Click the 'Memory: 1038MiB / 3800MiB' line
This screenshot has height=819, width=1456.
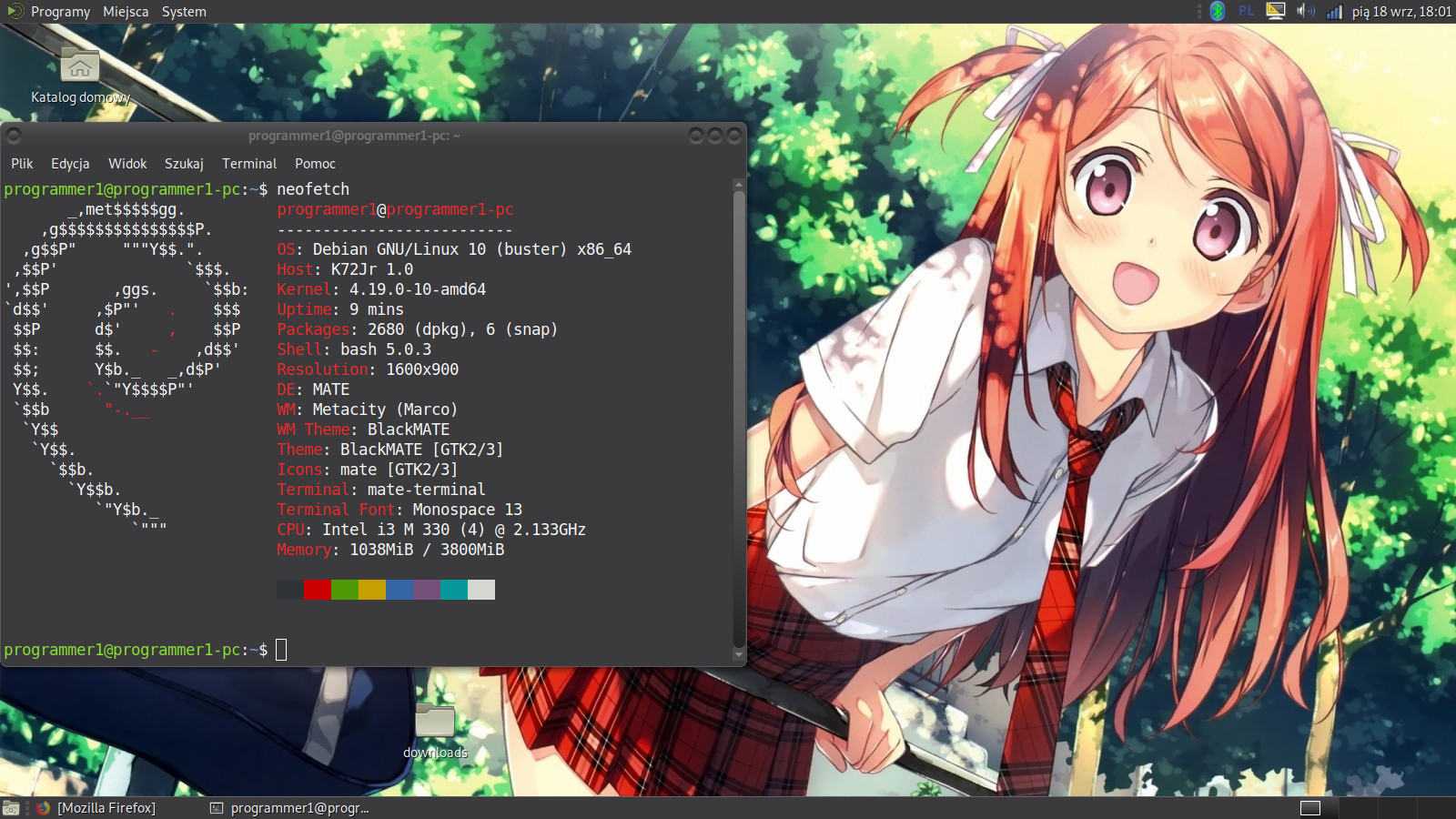390,550
